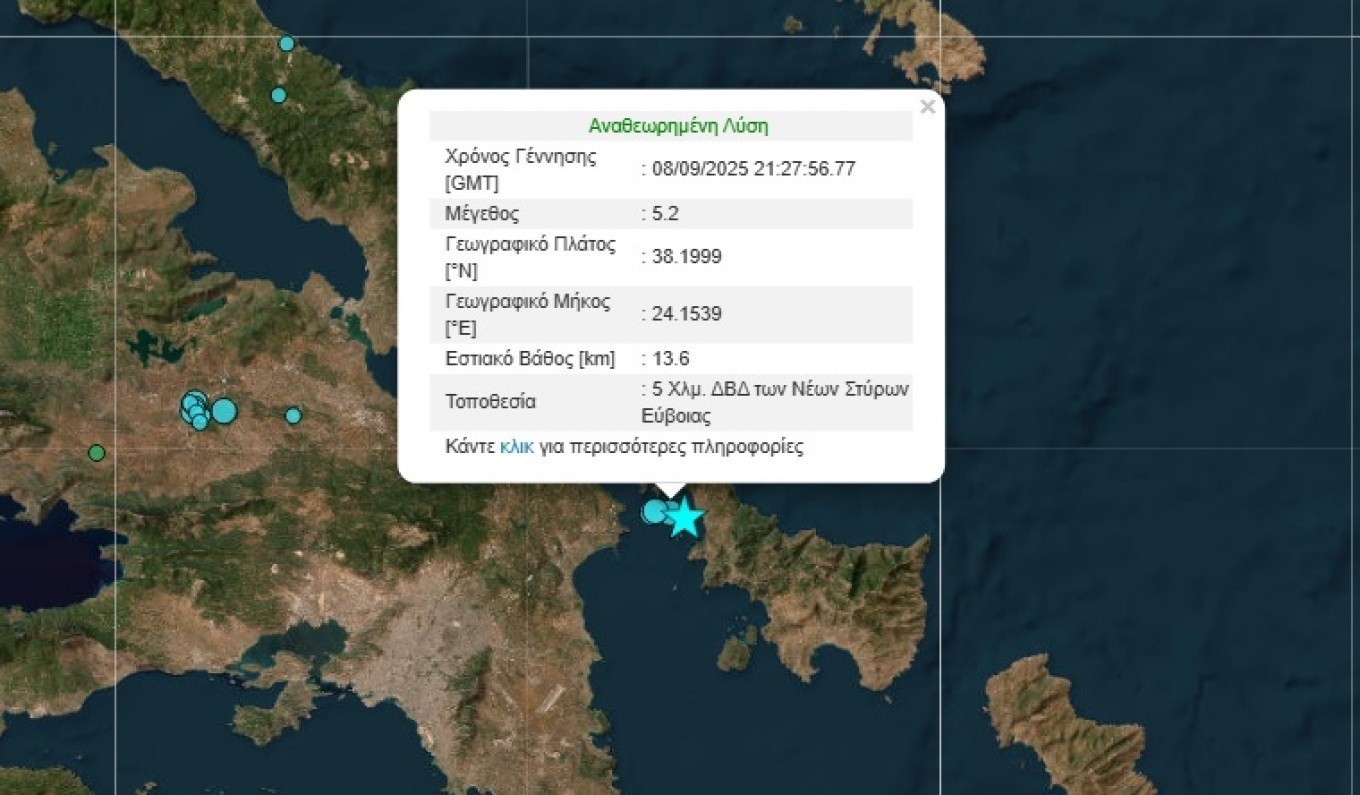Image resolution: width=1360 pixels, height=795 pixels.
Task: Click the topmost circle in the overlapping cluster
Action: click(x=194, y=400)
